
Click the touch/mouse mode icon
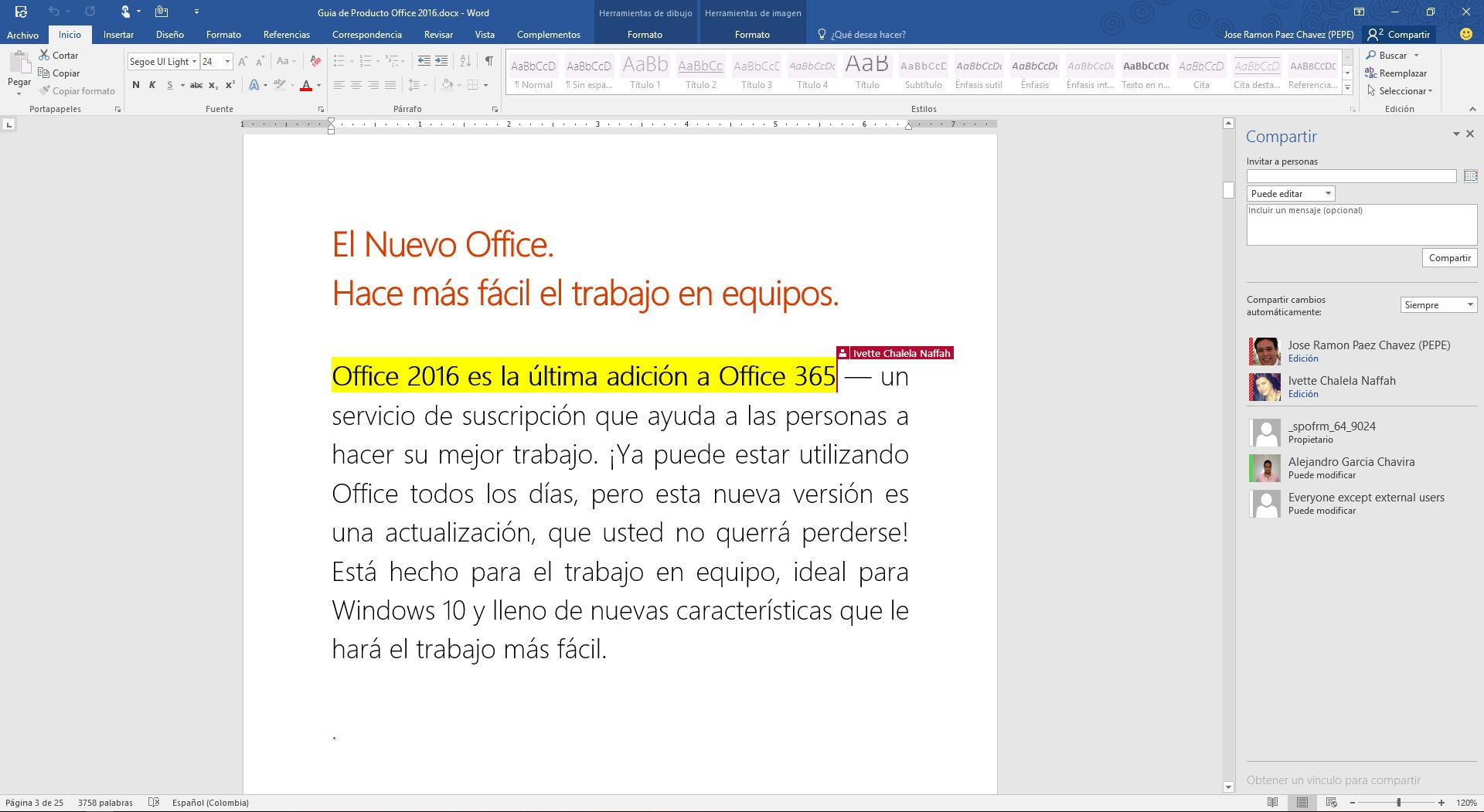[125, 12]
